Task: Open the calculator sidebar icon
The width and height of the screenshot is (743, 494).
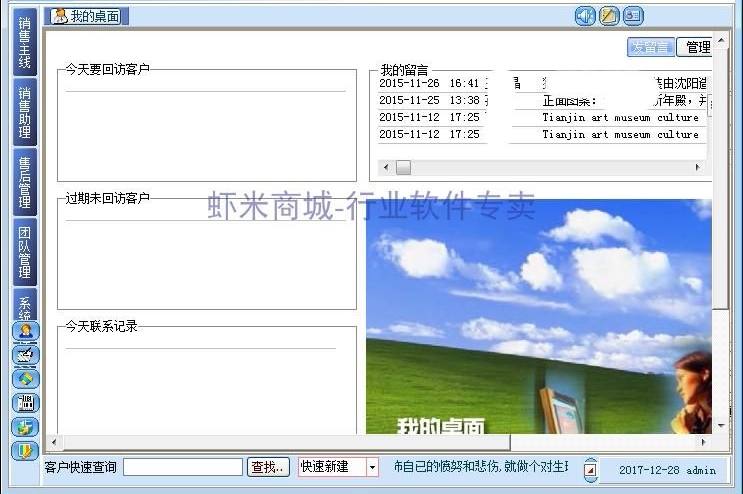Action: [x=26, y=403]
